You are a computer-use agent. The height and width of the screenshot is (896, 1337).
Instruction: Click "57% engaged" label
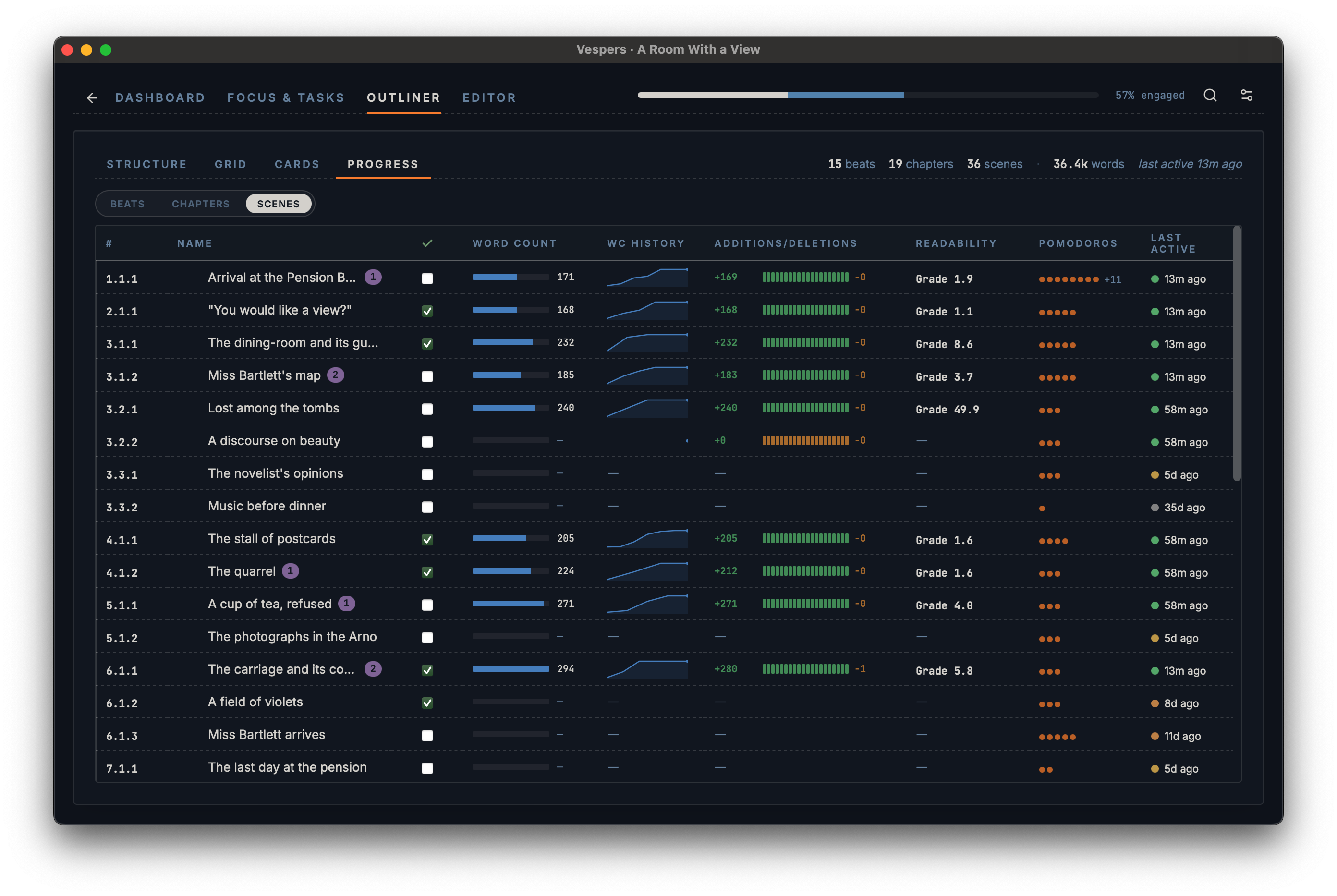(x=1150, y=96)
